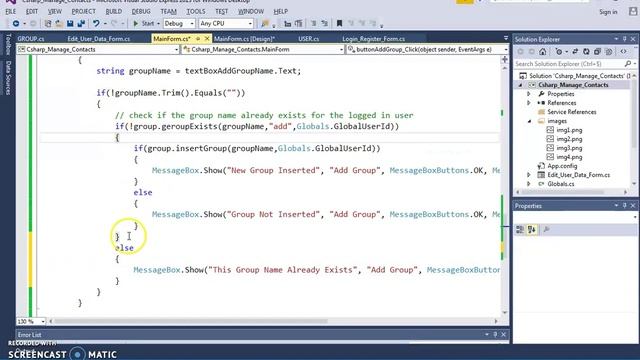This screenshot has height=360, width=640.
Task: Select Service References in Solution Explorer
Action: 571,112
